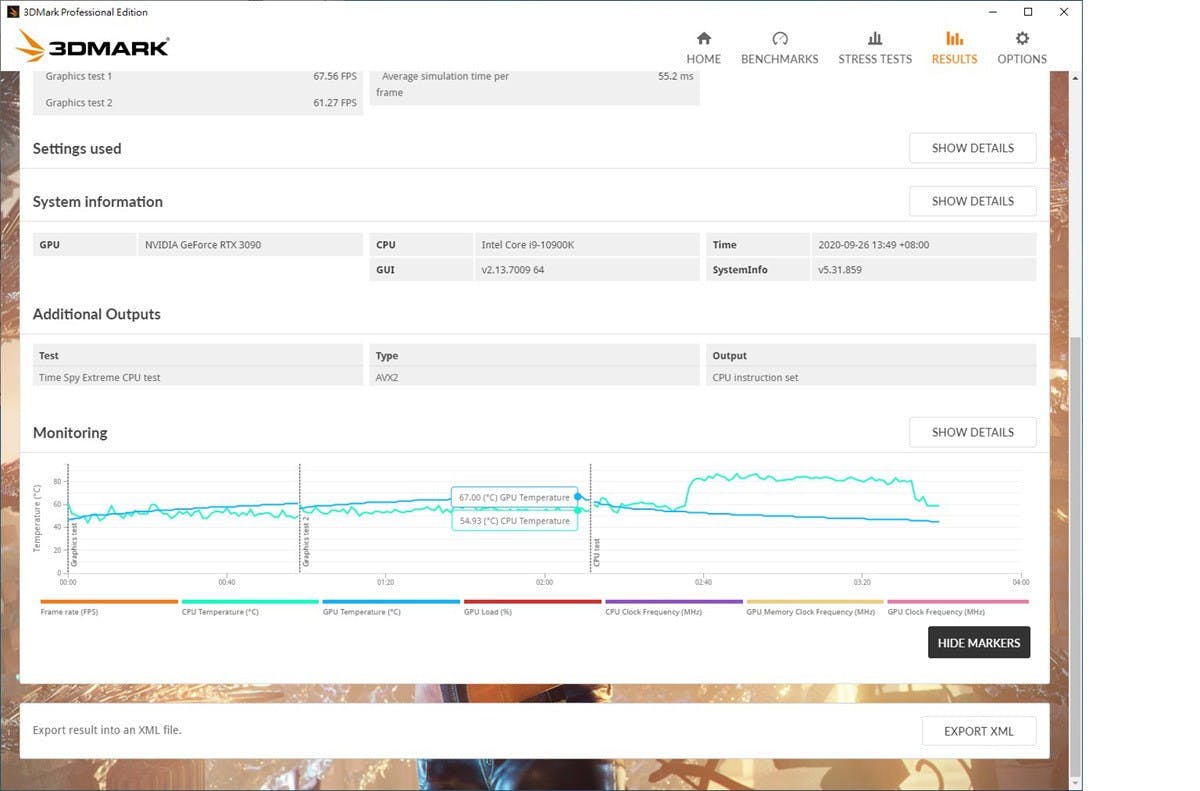Click the Export XML button
This screenshot has height=791, width=1200.
point(979,731)
